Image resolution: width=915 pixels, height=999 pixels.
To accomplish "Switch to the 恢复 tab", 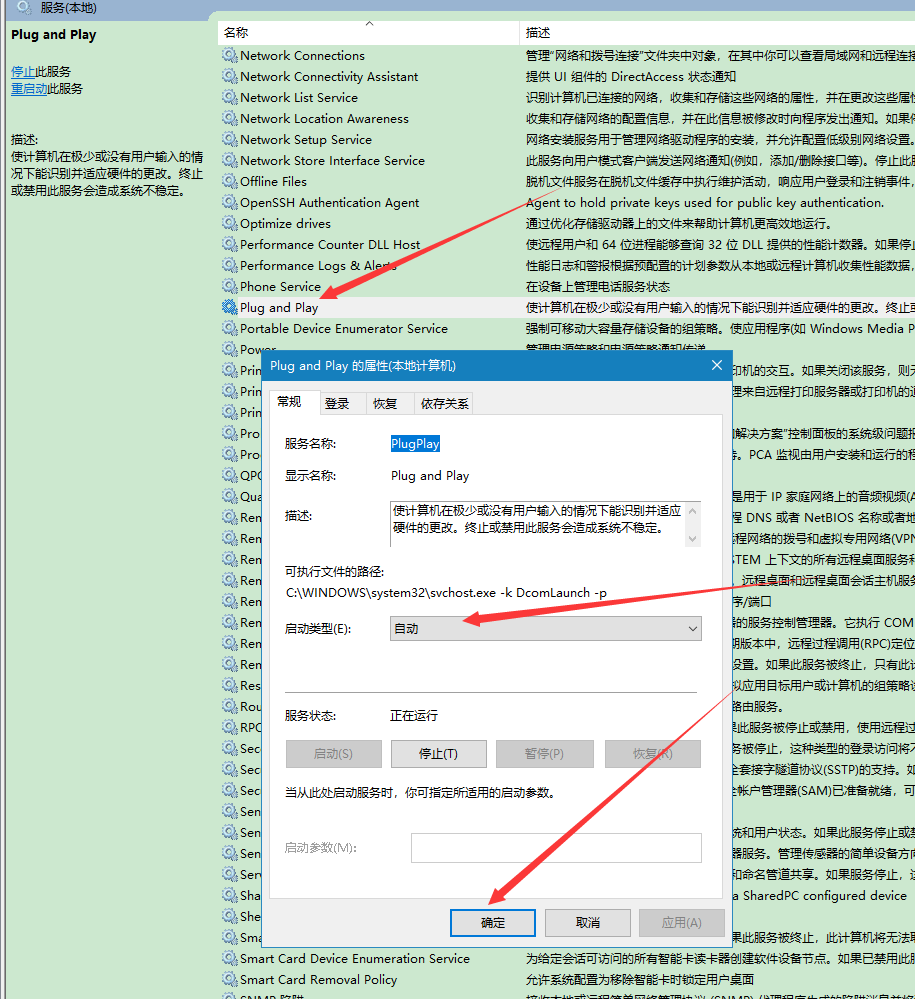I will click(x=385, y=403).
